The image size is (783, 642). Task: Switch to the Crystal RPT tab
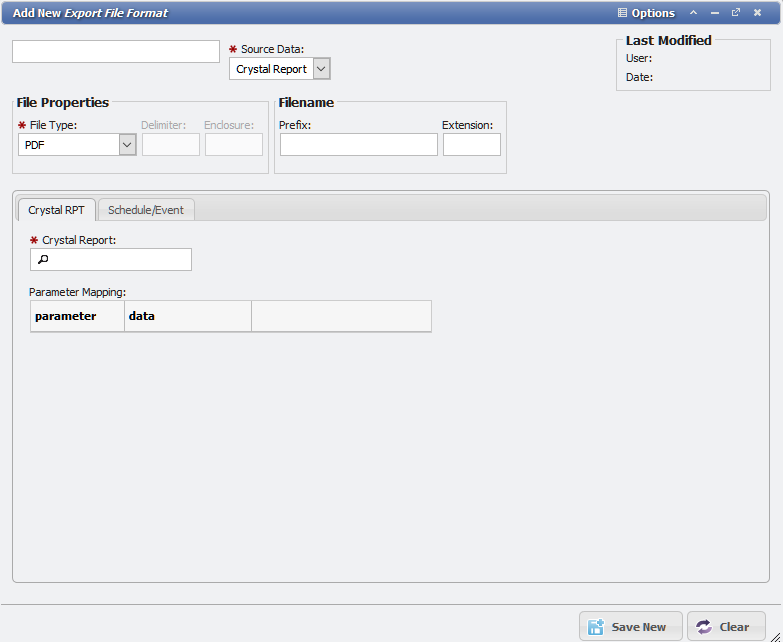pyautogui.click(x=56, y=210)
